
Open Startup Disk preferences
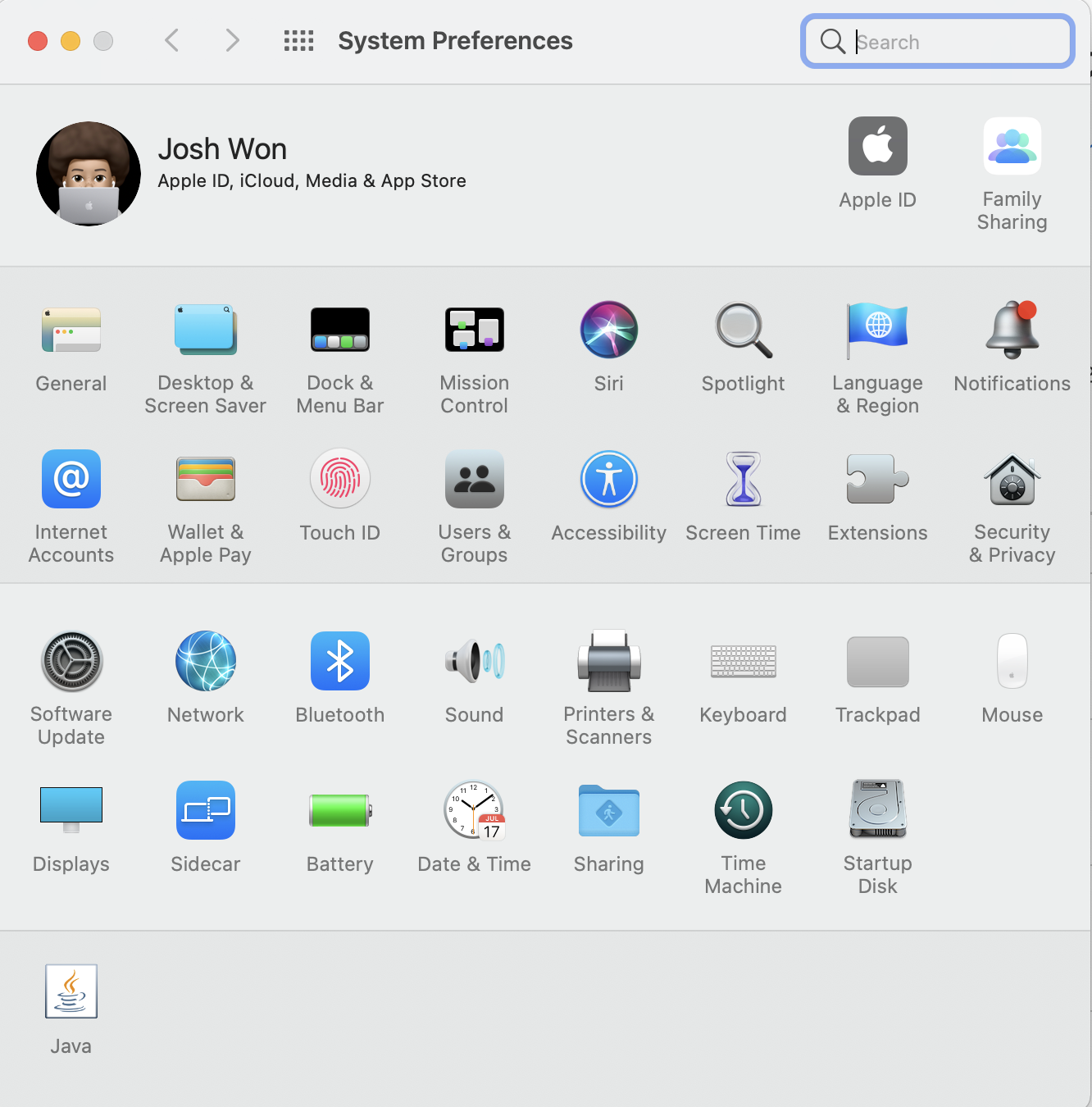[878, 809]
